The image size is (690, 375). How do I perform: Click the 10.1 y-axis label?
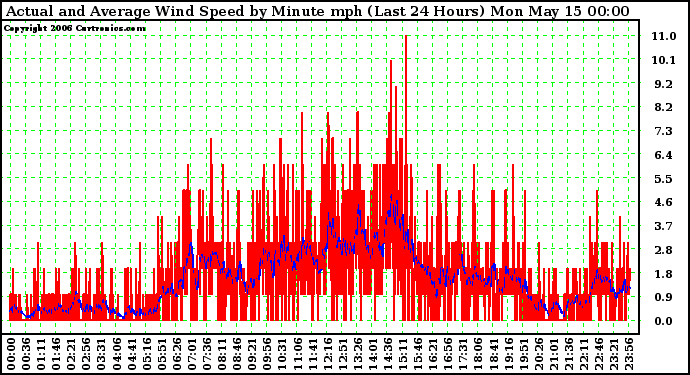[664, 60]
